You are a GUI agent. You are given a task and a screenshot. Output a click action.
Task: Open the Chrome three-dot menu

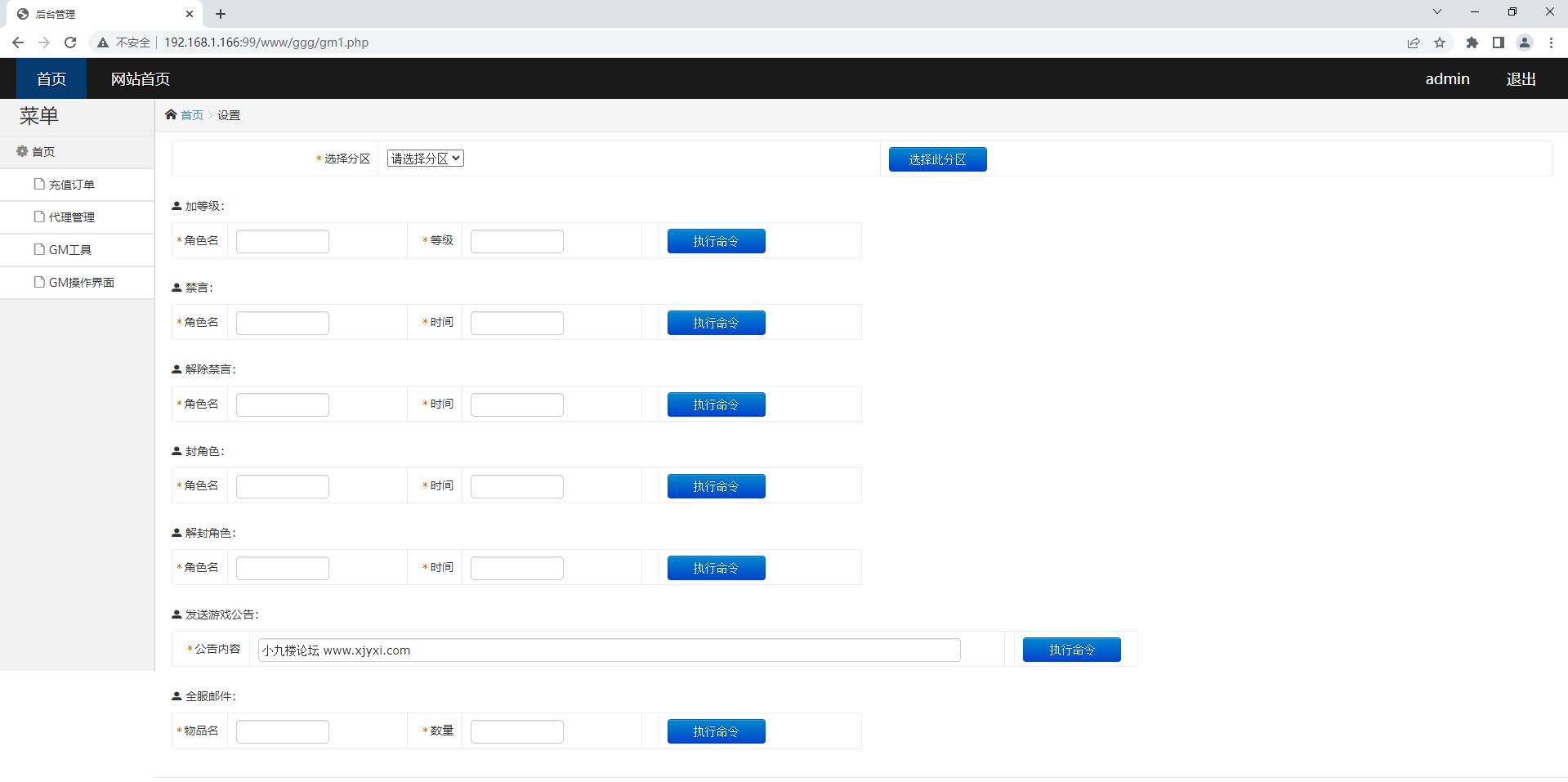(1551, 42)
